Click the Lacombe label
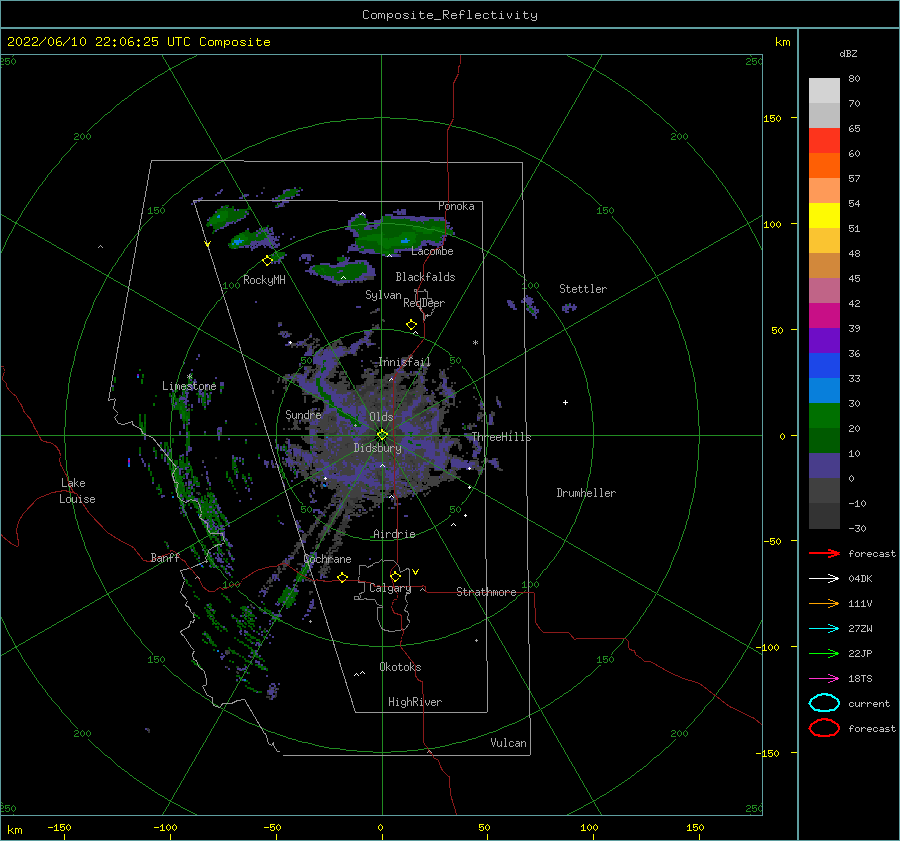 432,251
